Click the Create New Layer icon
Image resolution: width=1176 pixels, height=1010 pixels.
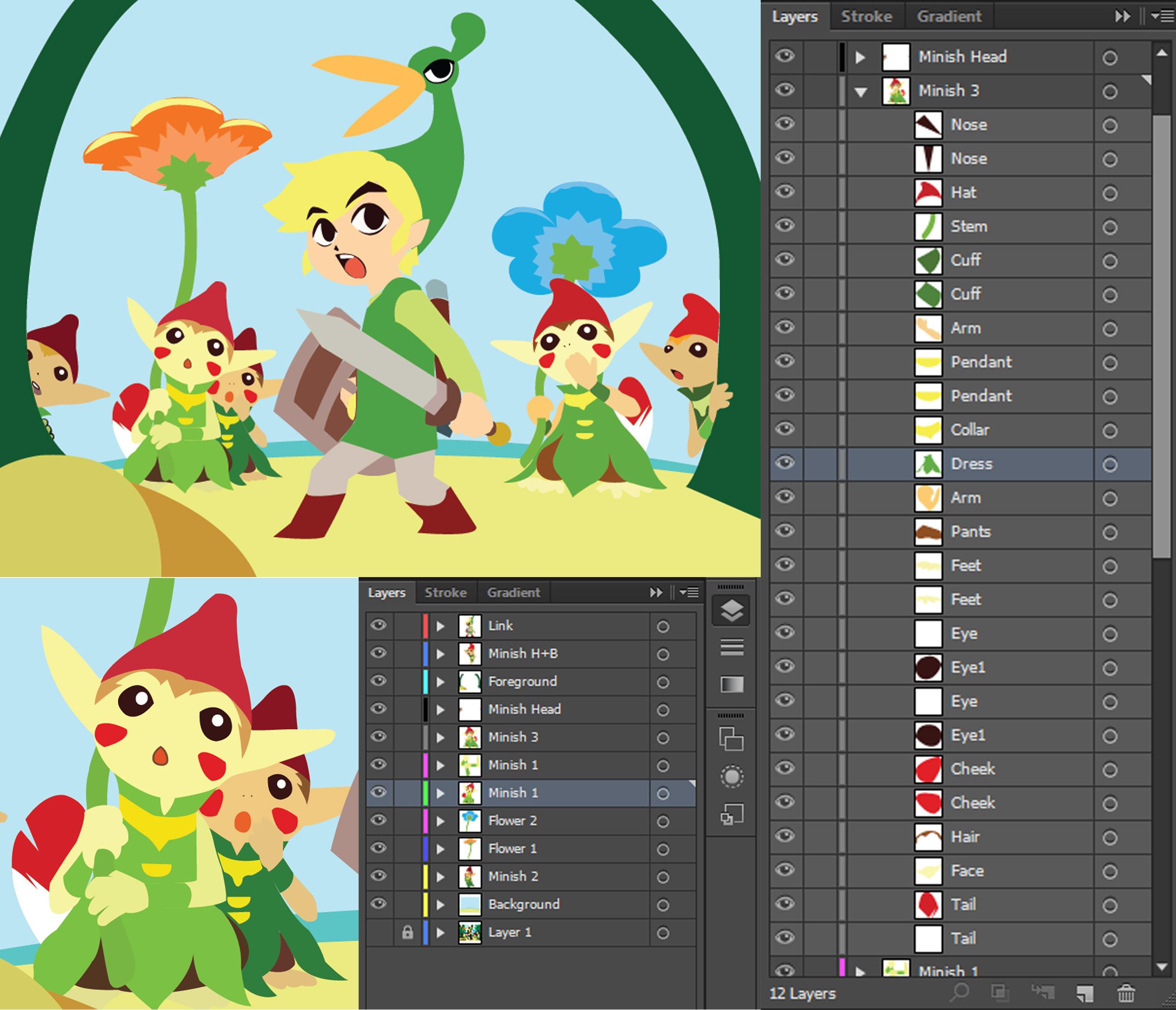tap(1085, 993)
